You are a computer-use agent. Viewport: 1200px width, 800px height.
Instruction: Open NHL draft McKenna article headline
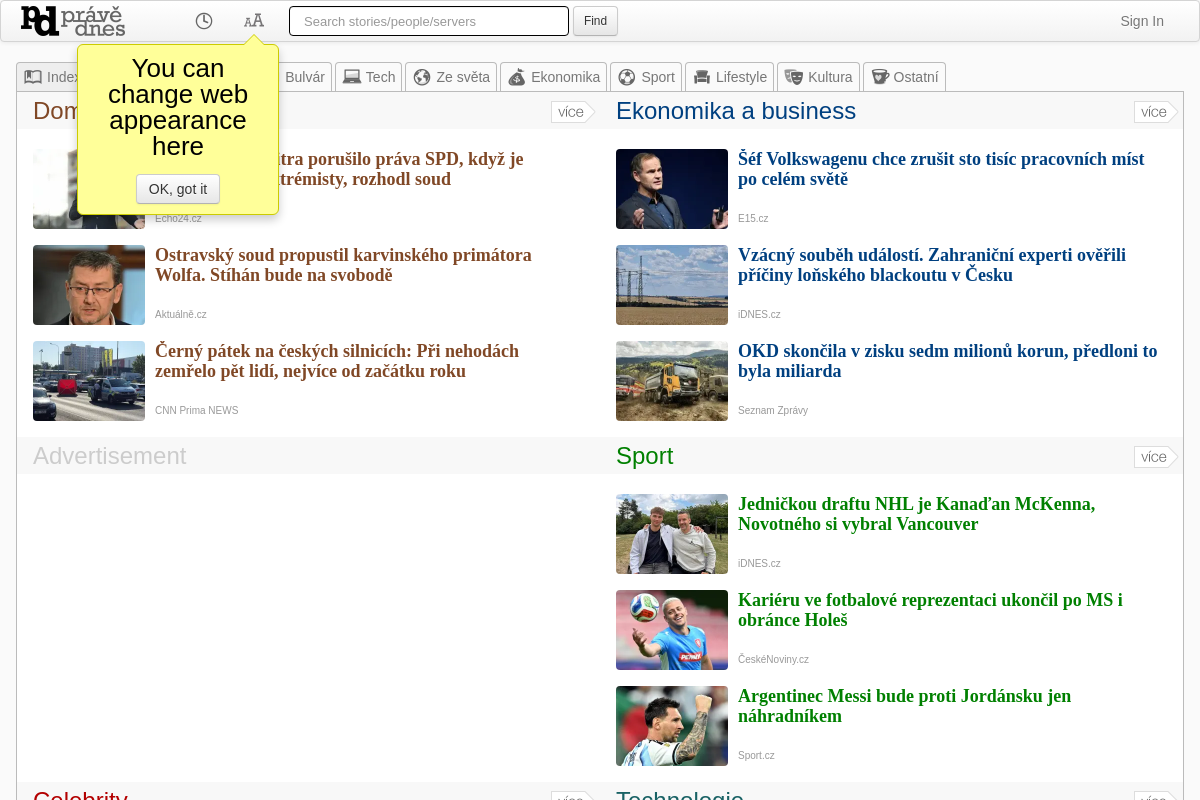917,514
